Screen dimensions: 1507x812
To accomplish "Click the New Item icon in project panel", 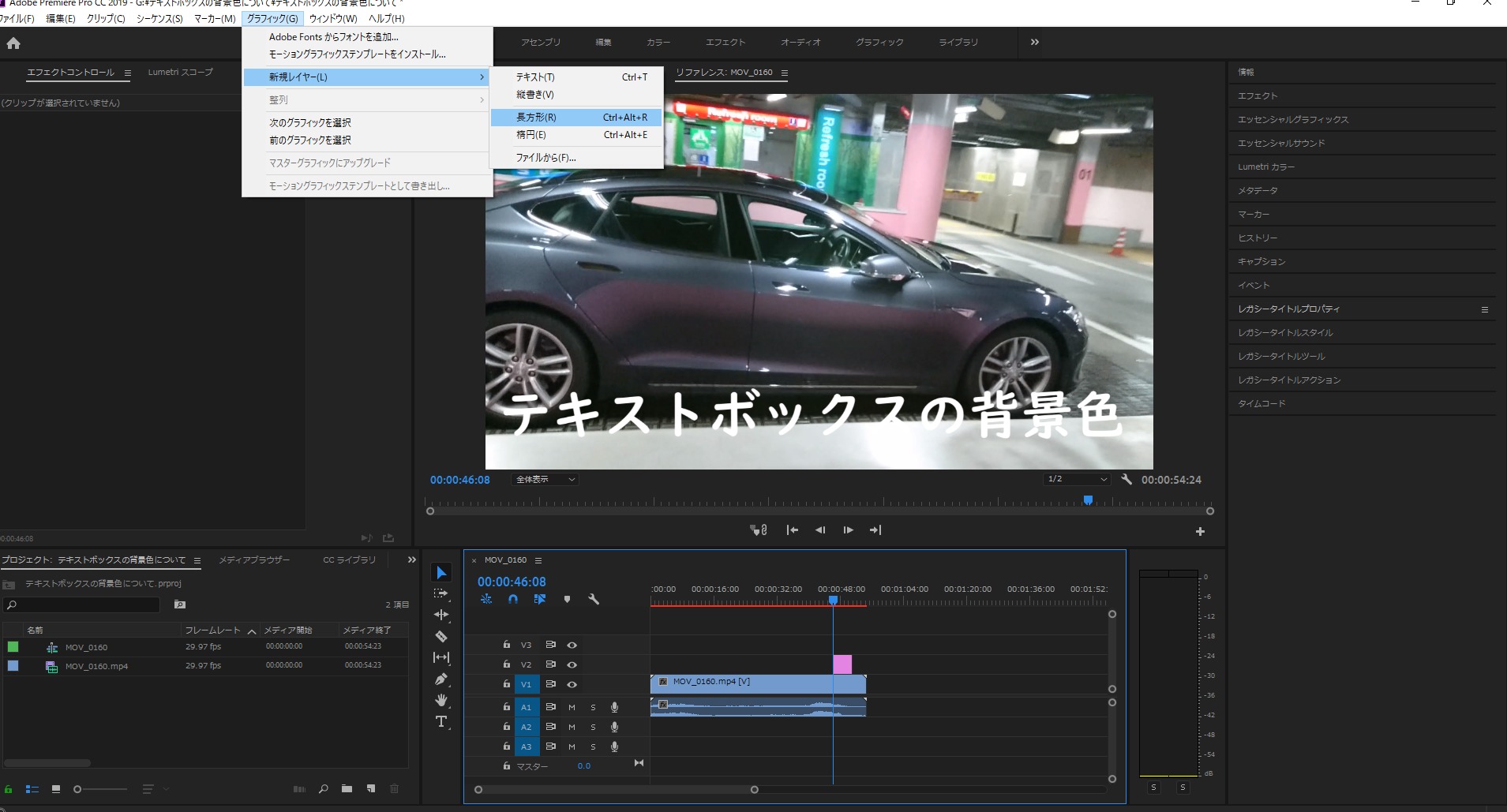I will (x=371, y=788).
